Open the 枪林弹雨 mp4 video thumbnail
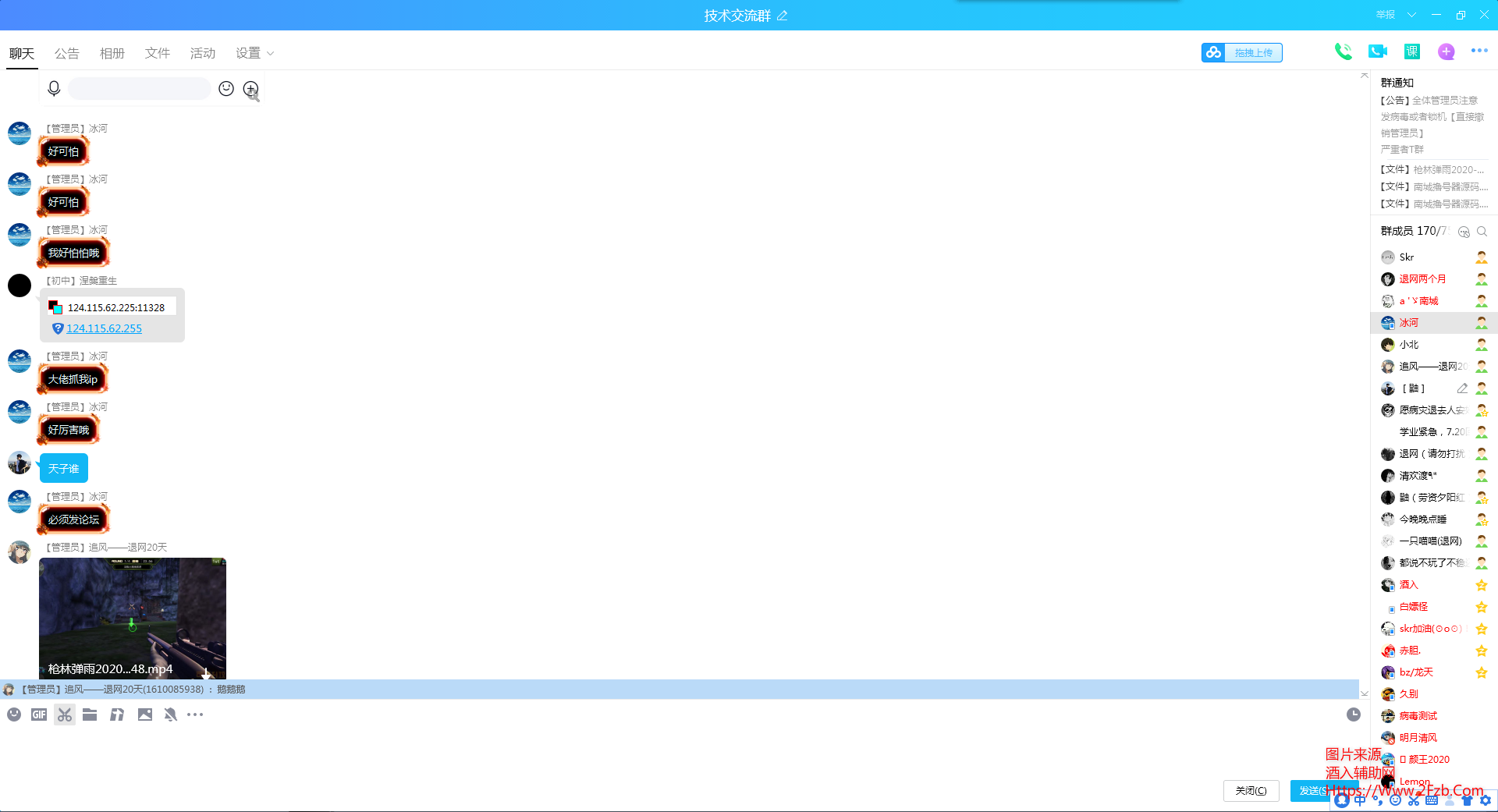 133,618
